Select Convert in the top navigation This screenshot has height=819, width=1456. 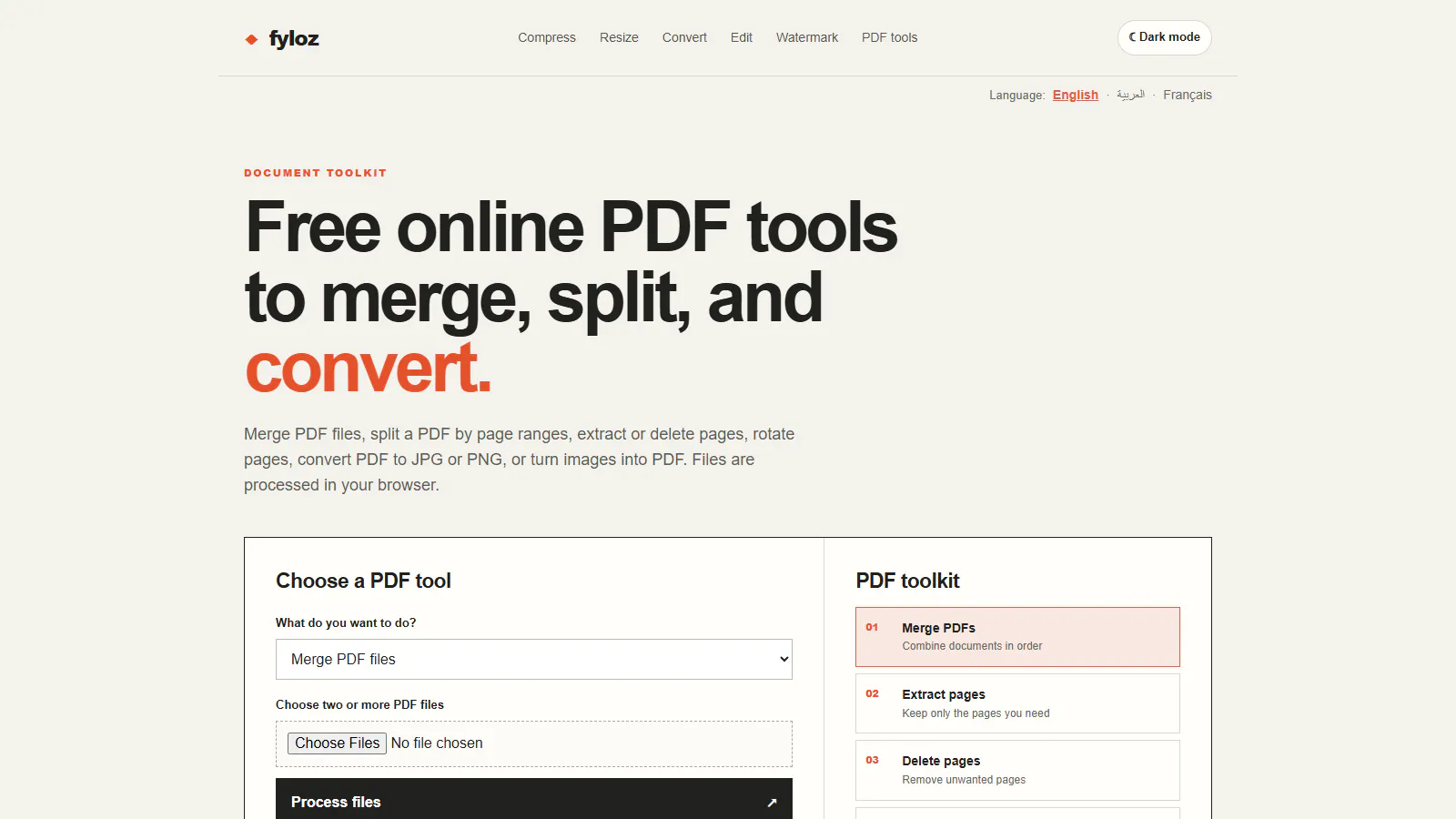pos(684,37)
